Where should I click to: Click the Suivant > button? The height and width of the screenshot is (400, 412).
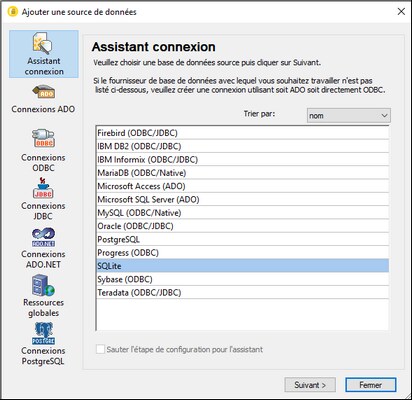pyautogui.click(x=310, y=385)
